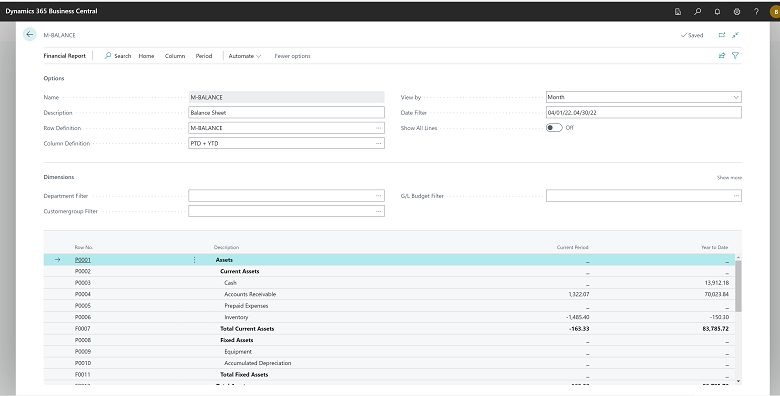Open the Period menu
Viewport: 780px width, 396px height.
click(203, 56)
